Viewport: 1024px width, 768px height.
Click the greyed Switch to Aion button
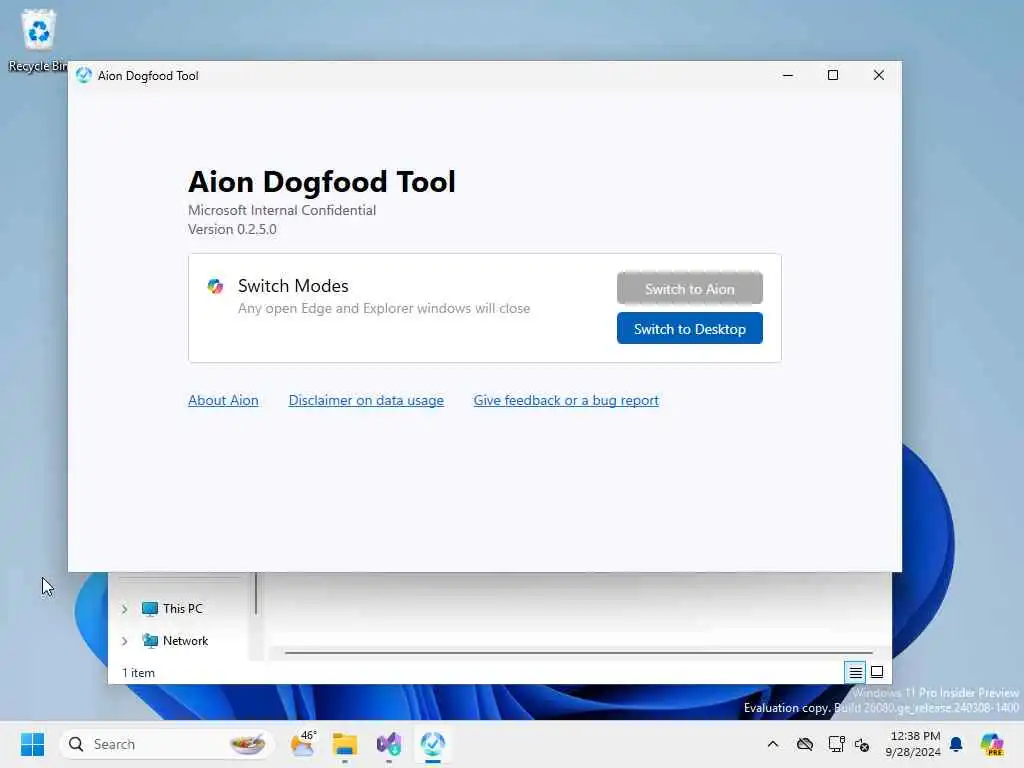(690, 289)
